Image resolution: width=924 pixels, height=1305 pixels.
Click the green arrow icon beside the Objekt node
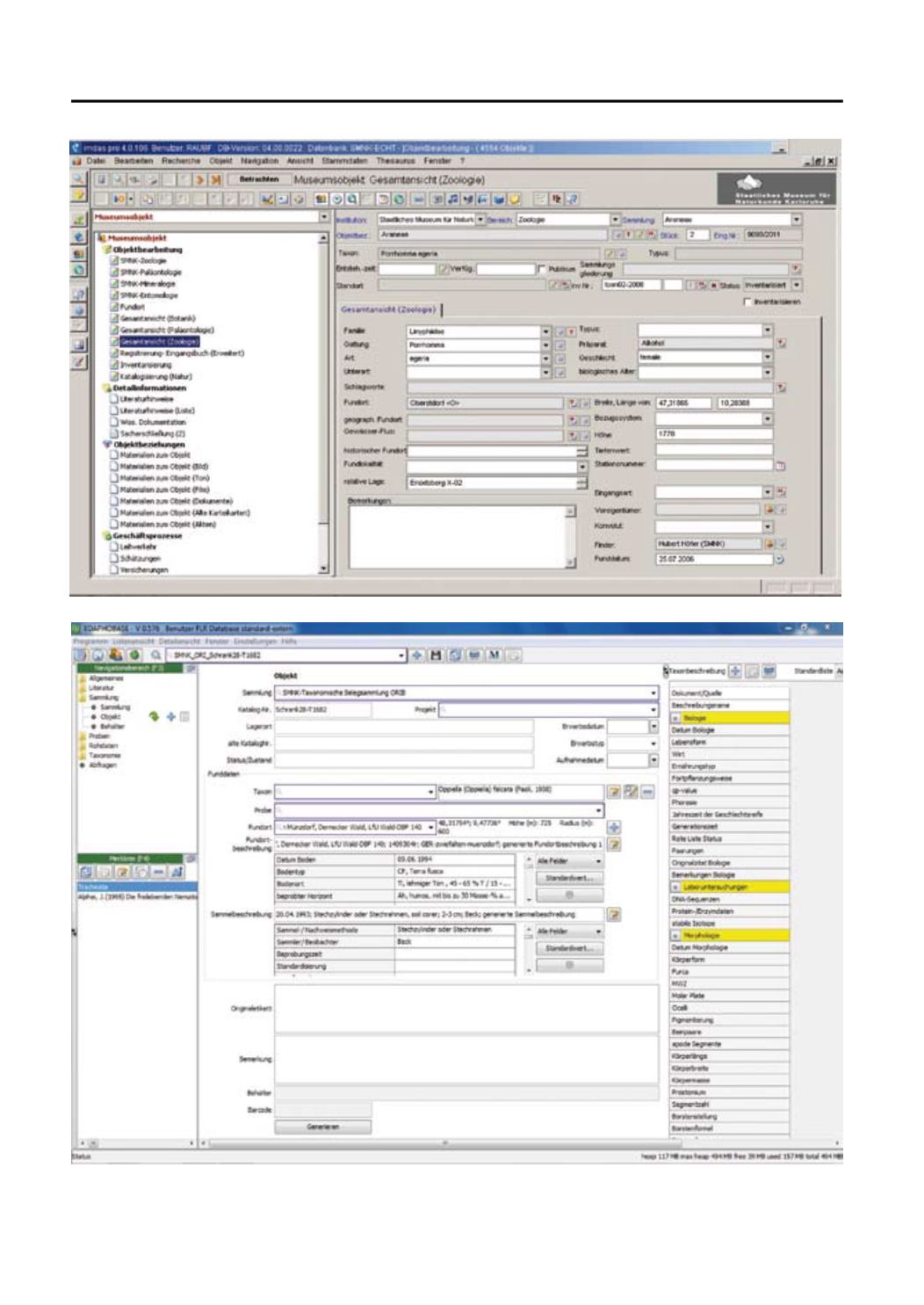pyautogui.click(x=155, y=716)
